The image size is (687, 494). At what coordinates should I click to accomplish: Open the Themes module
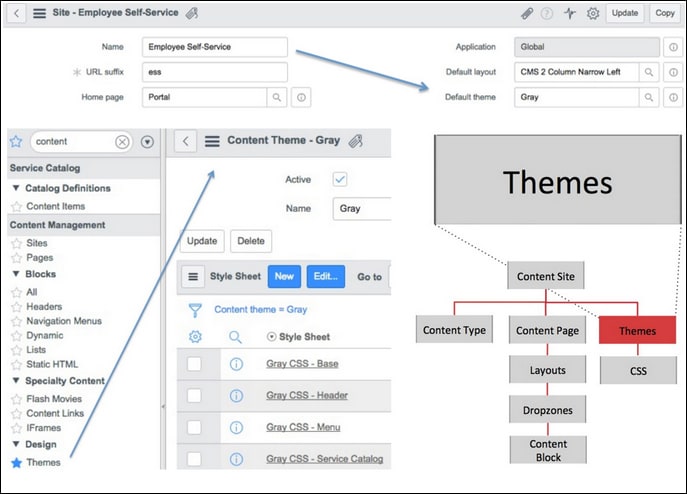click(x=43, y=462)
